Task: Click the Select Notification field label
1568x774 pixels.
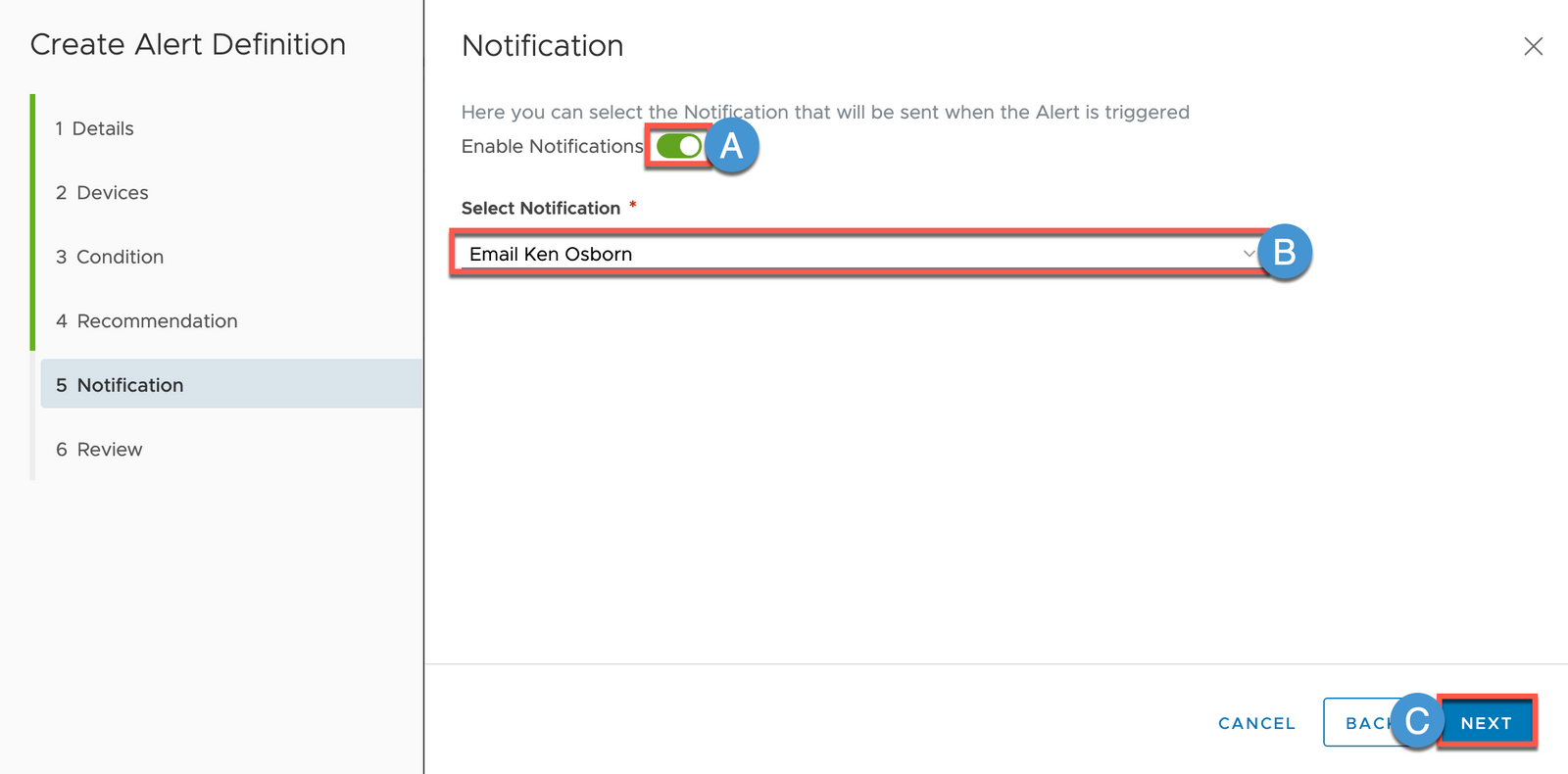Action: point(541,208)
